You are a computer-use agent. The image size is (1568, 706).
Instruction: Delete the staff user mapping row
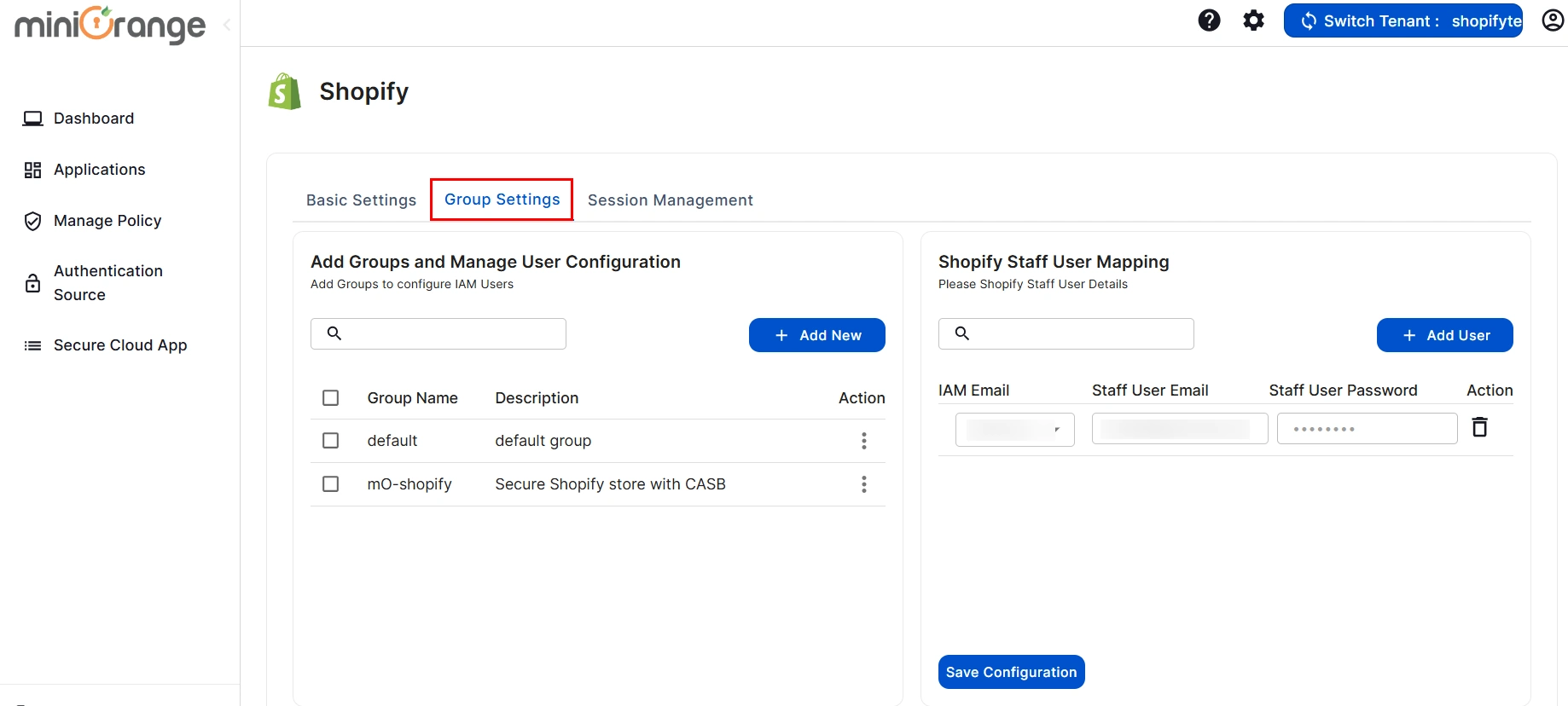coord(1480,427)
